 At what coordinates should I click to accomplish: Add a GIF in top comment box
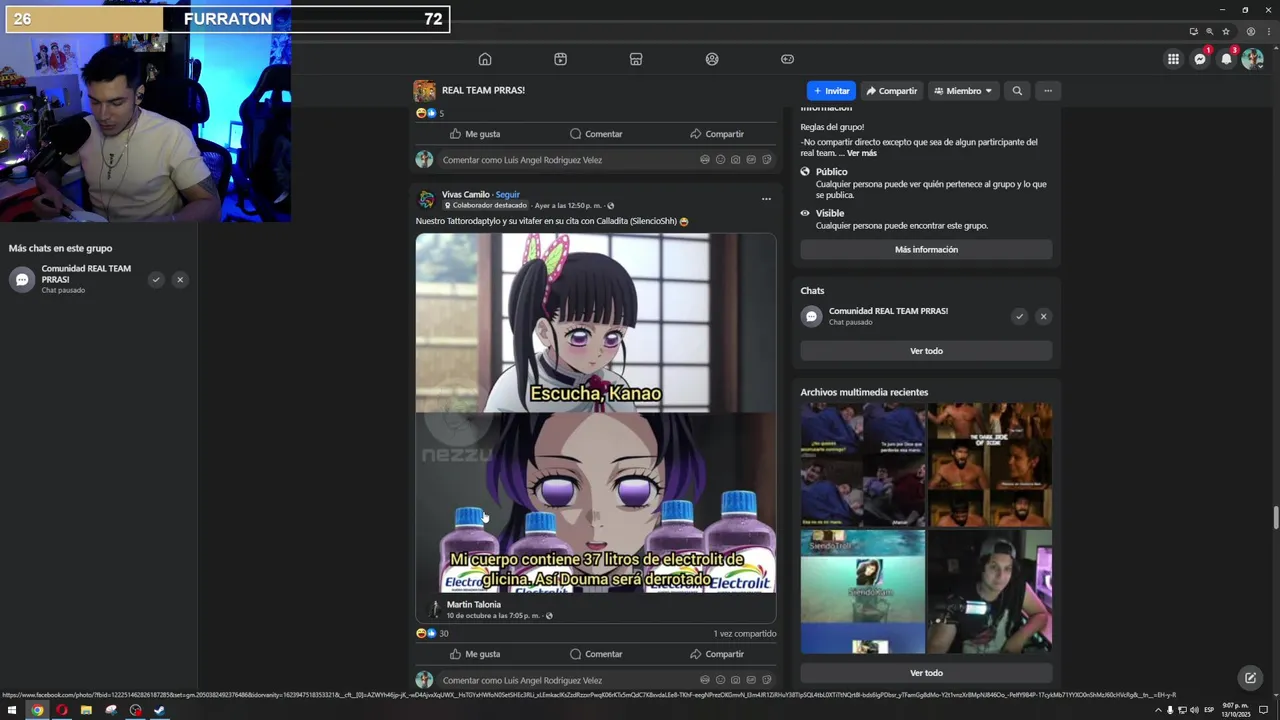point(751,160)
